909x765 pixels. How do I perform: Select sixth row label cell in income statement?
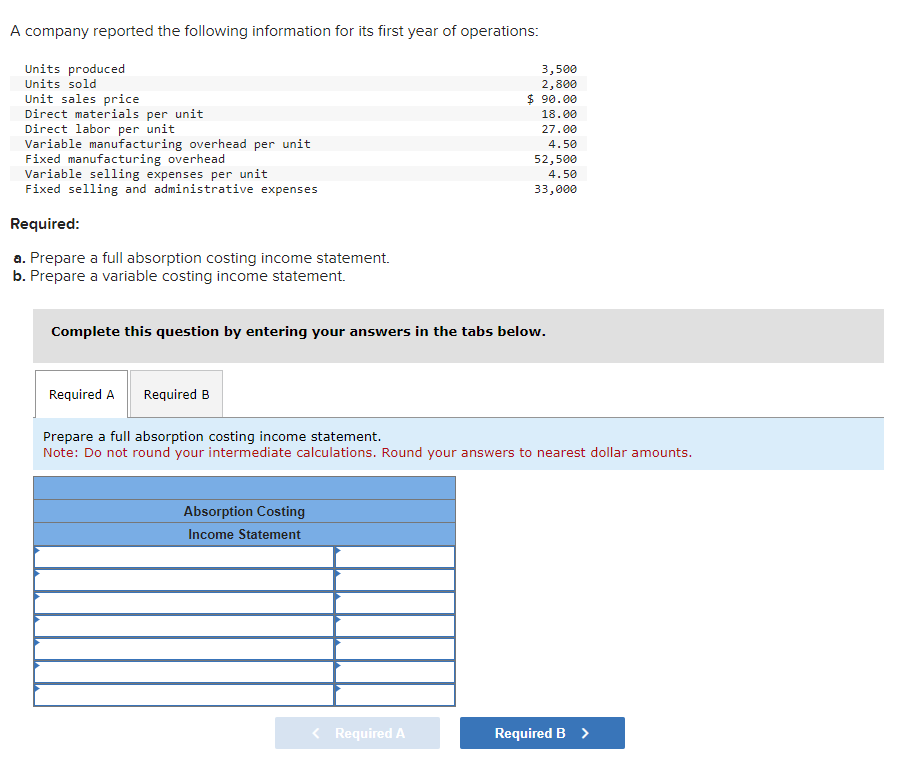(x=184, y=672)
